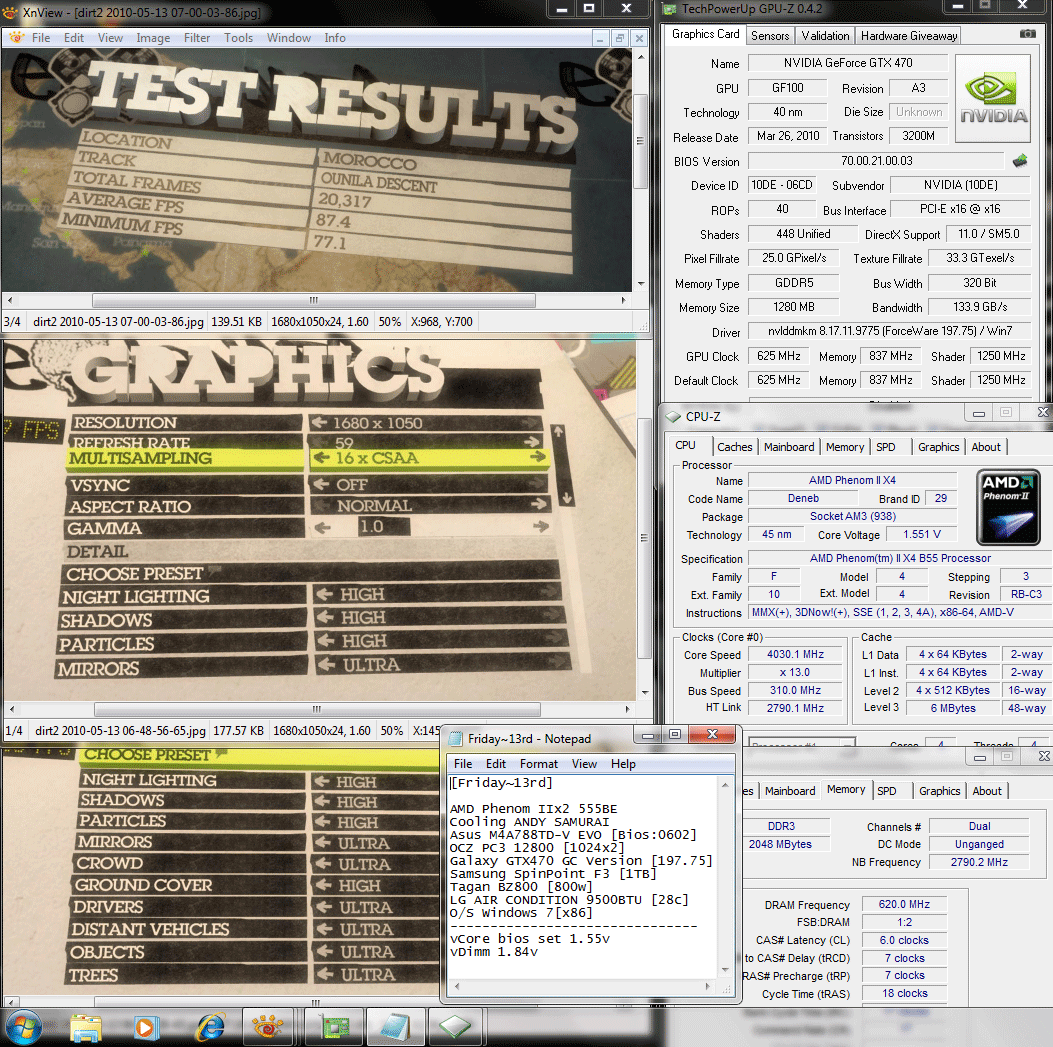Select the Memory tab in lower CPU-Z window
Screen dimensions: 1053x1047
point(846,789)
